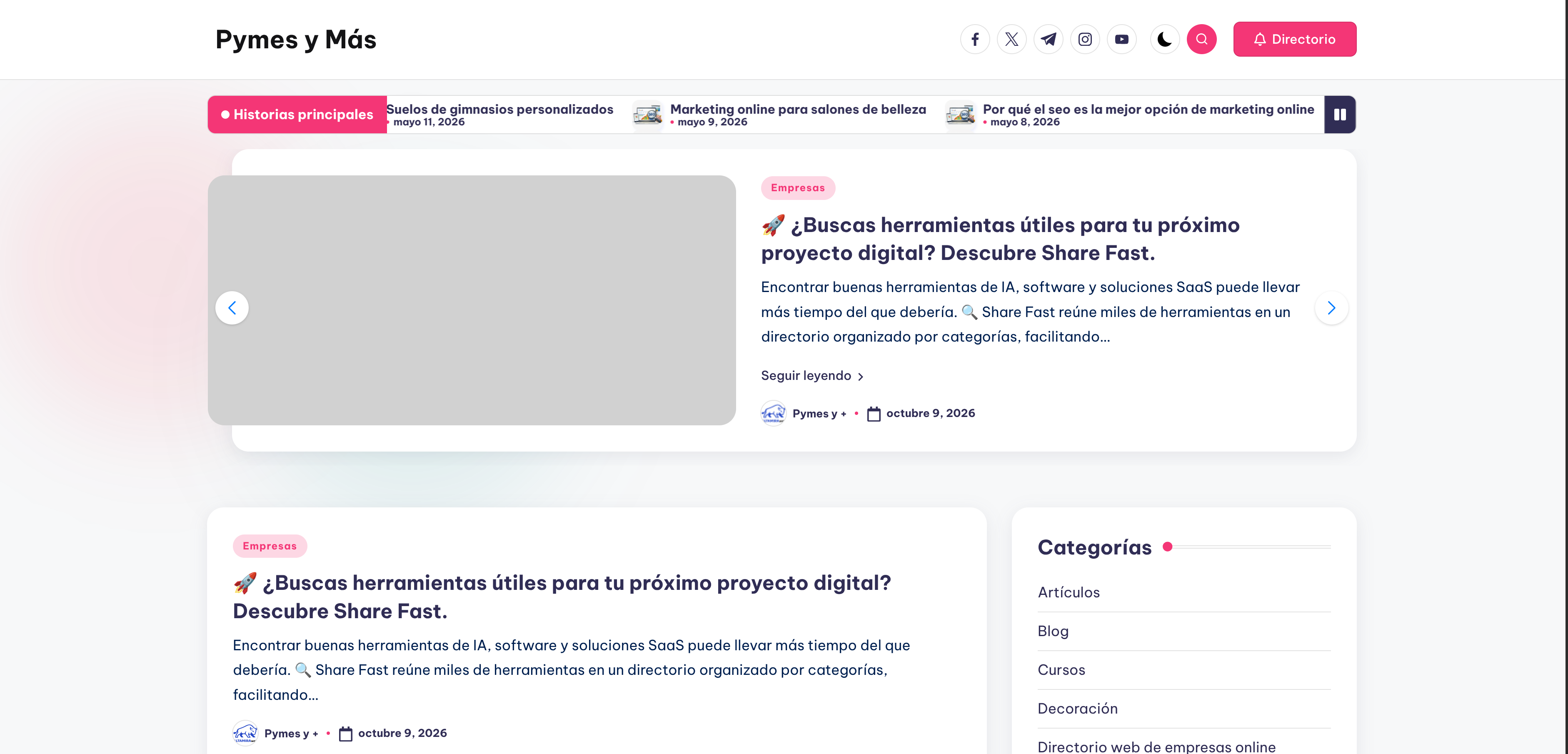Open the Cursos category
This screenshot has width=1568, height=754.
pos(1061,670)
